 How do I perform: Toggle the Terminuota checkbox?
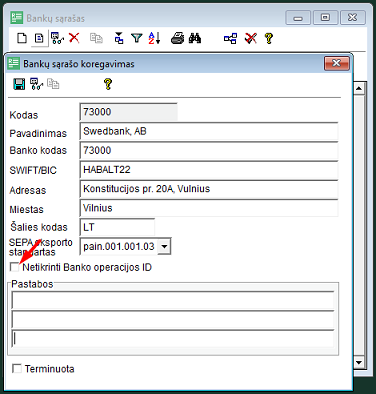click(x=17, y=368)
